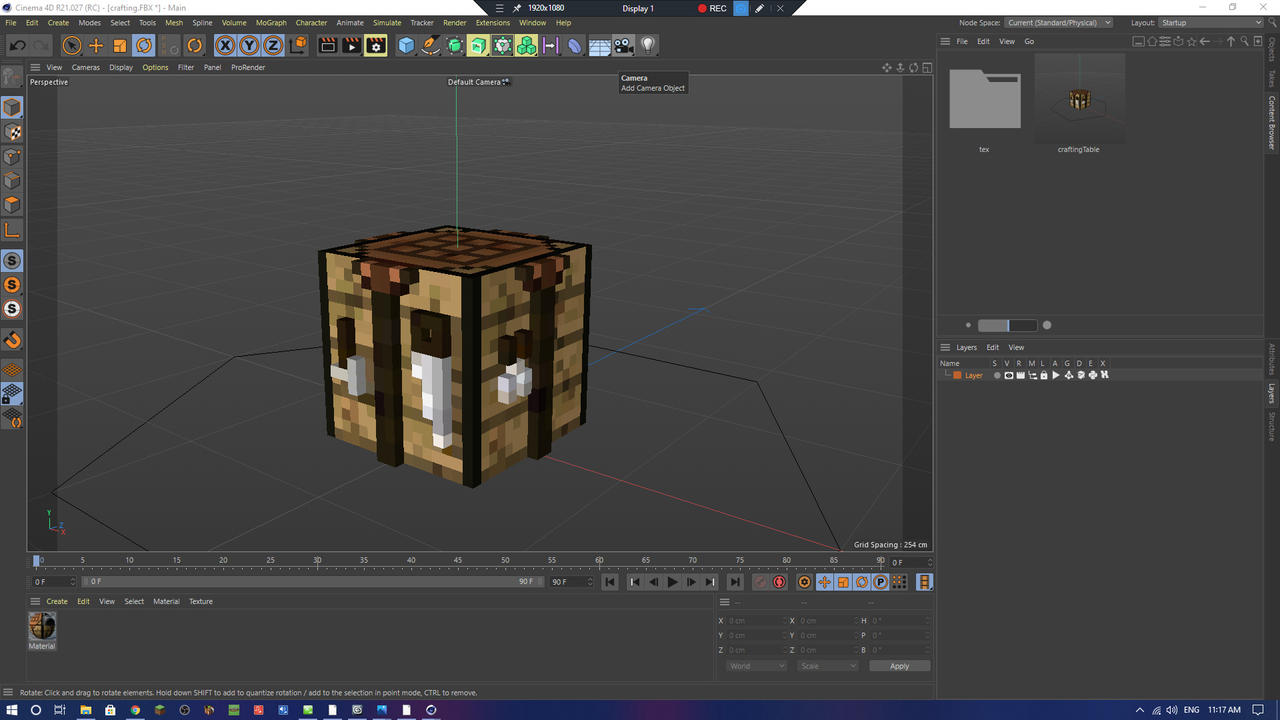Click the REC button in top bar
This screenshot has height=720, width=1280.
(x=712, y=8)
